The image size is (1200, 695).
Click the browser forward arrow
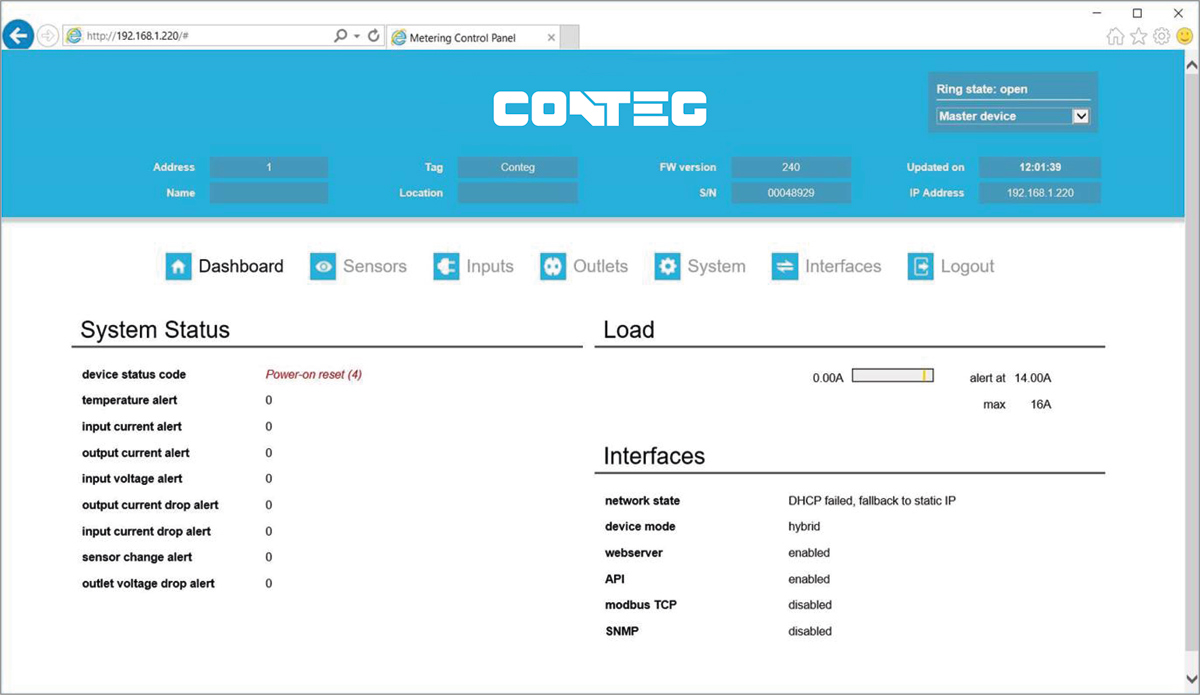pyautogui.click(x=47, y=35)
